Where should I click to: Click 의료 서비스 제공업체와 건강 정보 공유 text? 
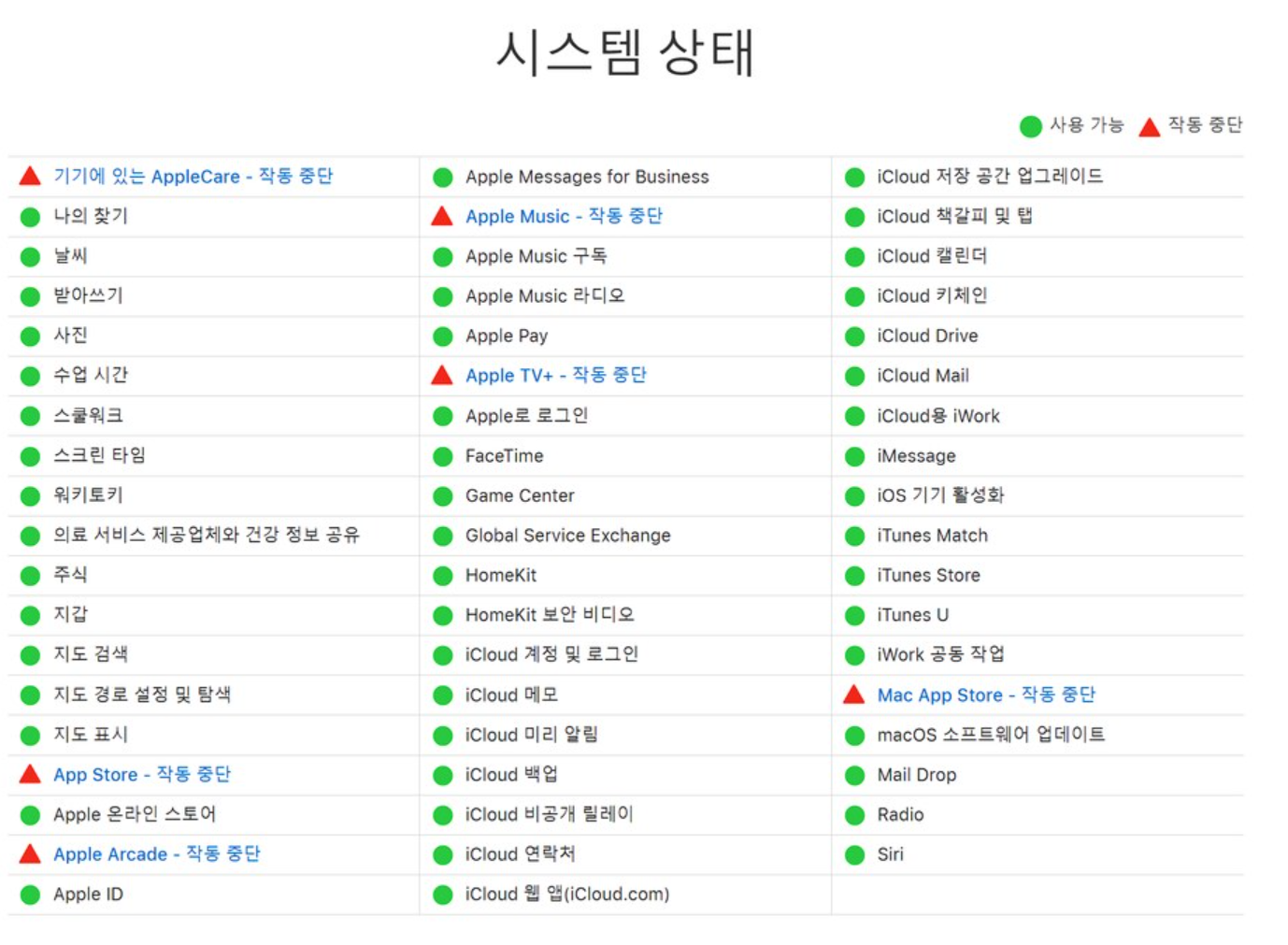(207, 535)
